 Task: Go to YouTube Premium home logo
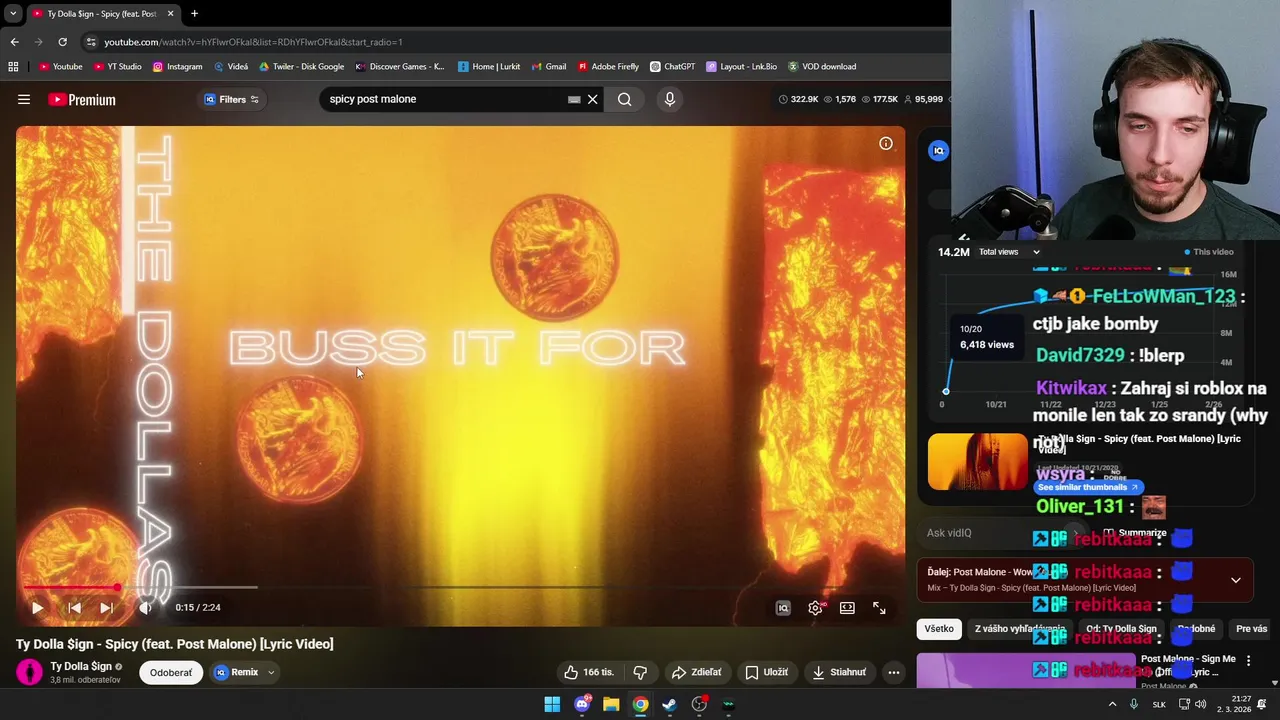click(x=82, y=99)
